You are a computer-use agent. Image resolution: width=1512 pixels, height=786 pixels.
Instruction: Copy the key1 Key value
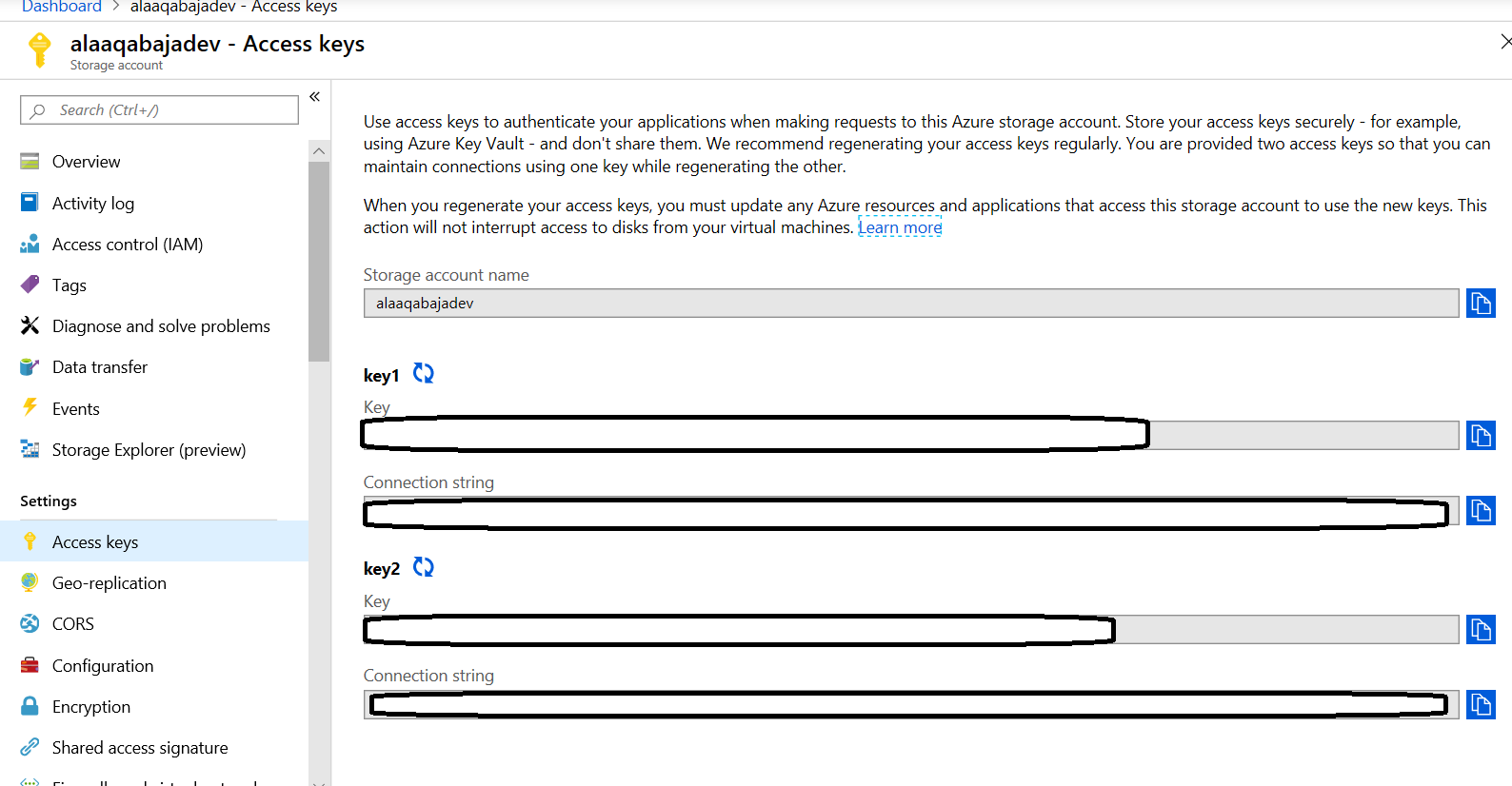1480,436
